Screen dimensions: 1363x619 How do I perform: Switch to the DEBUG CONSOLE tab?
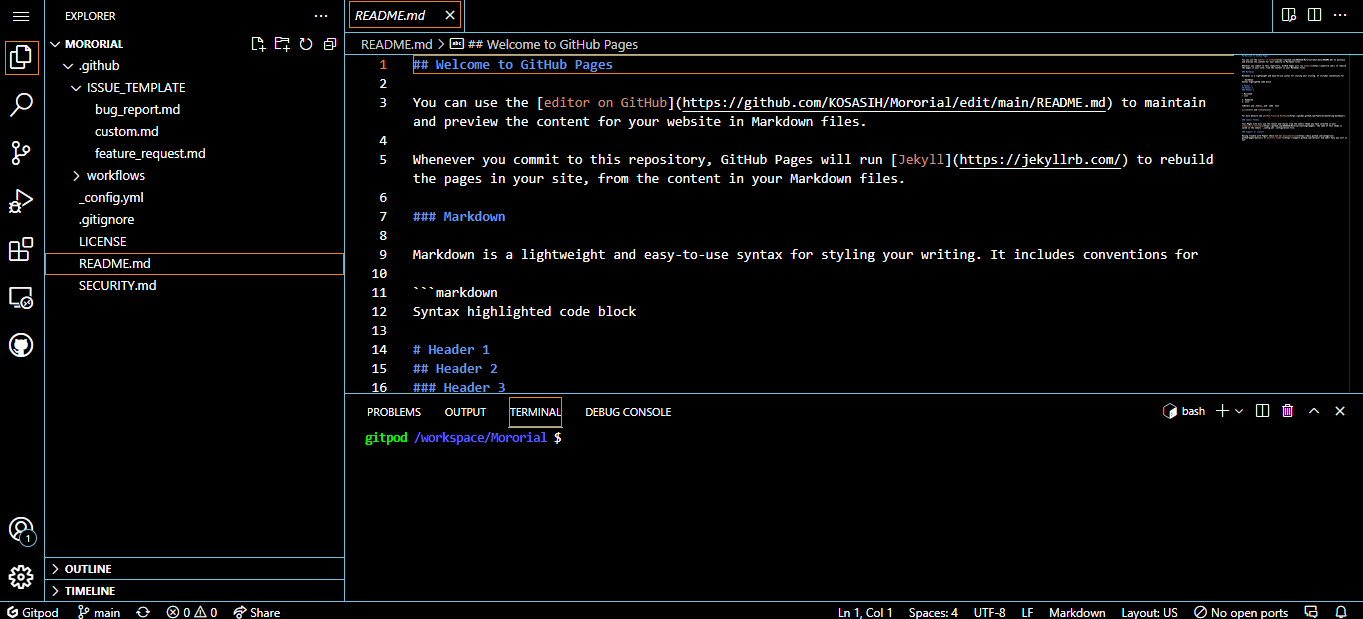click(628, 412)
